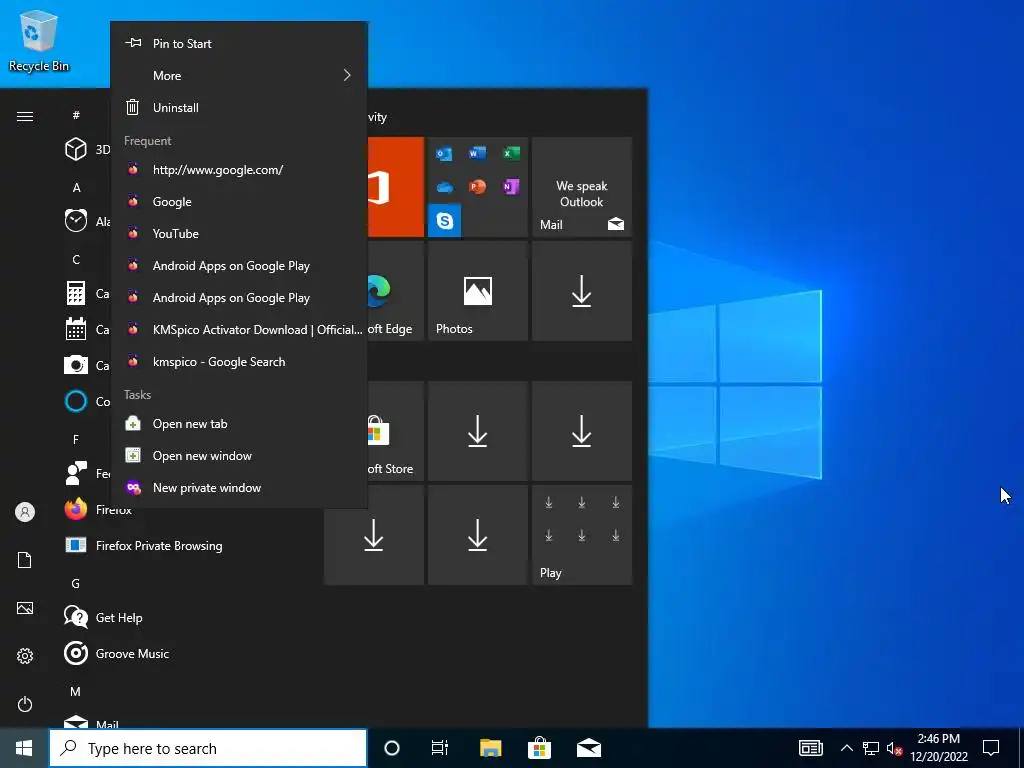This screenshot has width=1024, height=768.
Task: Click the Power button icon
Action: pyautogui.click(x=25, y=704)
